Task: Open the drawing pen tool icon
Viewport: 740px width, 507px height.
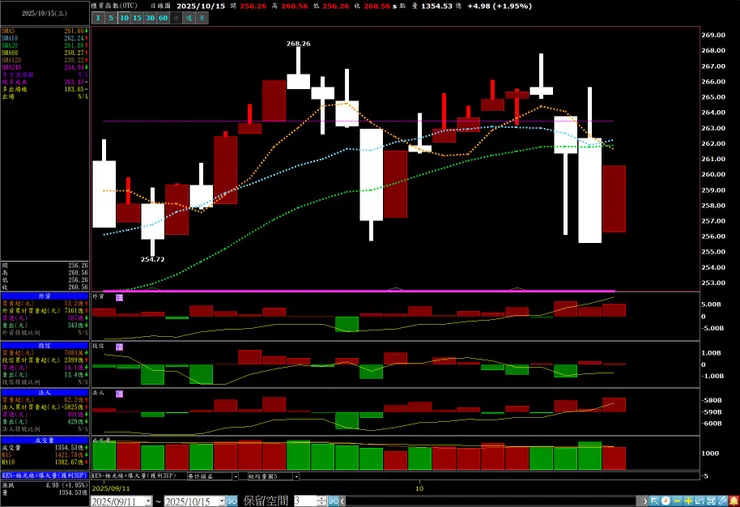Action: point(723,501)
